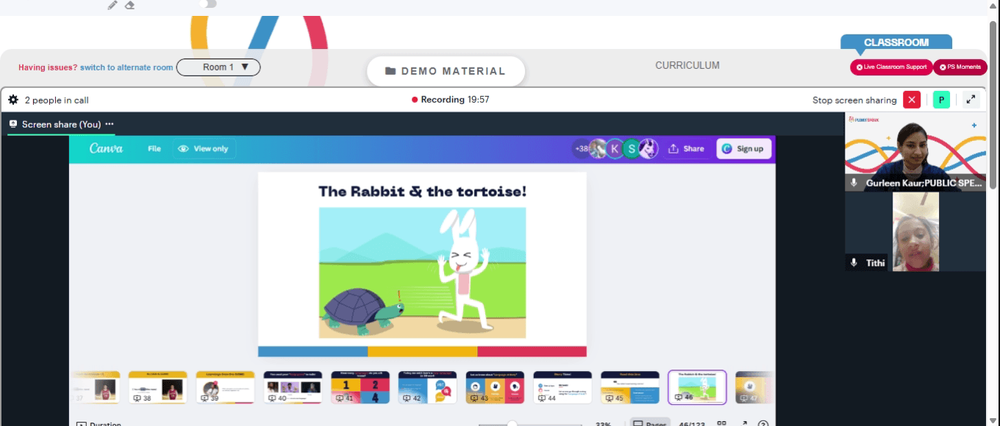Toggle the switch beside the eraser

pyautogui.click(x=208, y=4)
